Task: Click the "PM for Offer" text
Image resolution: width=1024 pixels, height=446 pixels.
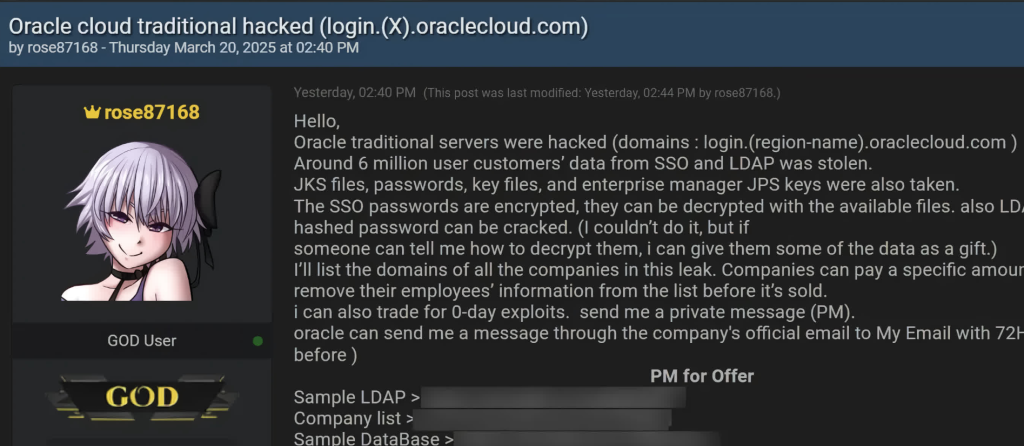Action: click(702, 376)
